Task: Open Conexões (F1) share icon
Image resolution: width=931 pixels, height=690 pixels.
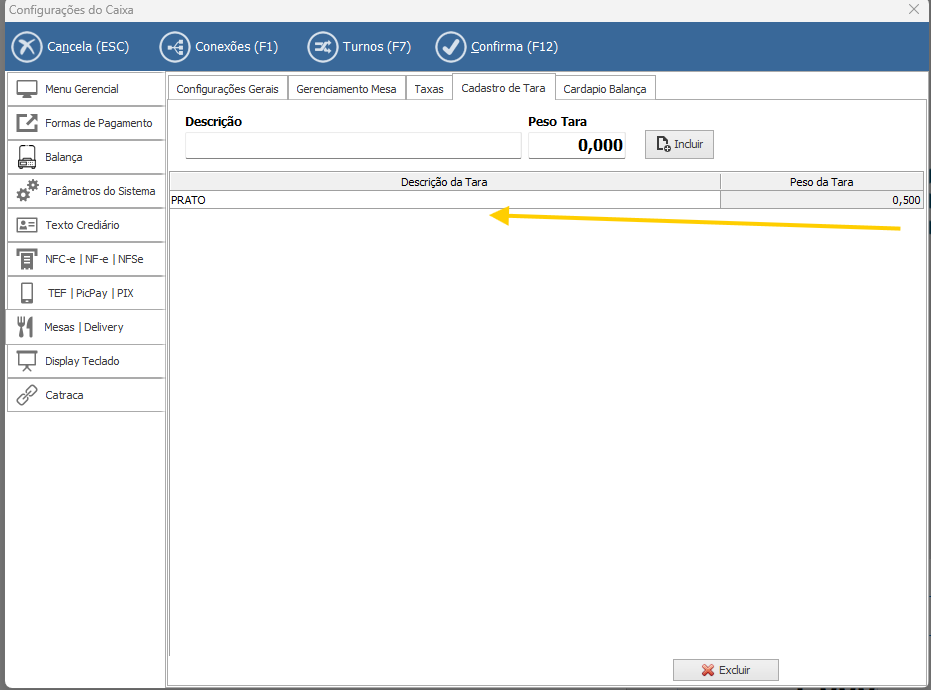Action: coord(174,47)
